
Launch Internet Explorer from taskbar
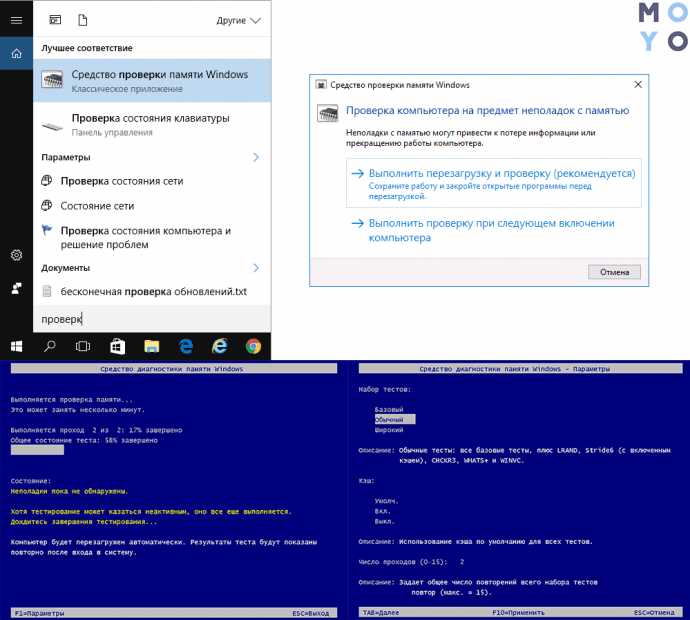click(220, 346)
